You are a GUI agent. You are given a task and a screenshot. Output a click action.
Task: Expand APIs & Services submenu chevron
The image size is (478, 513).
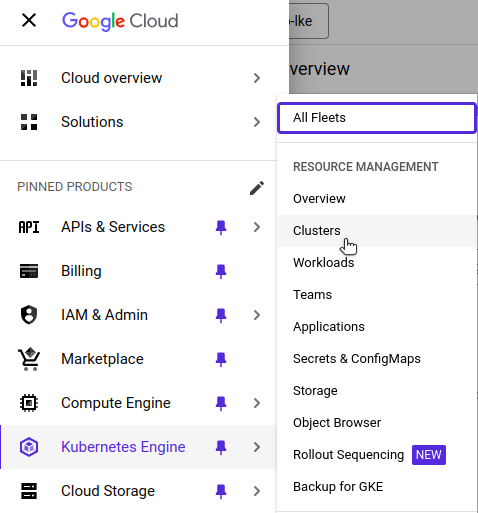257,227
